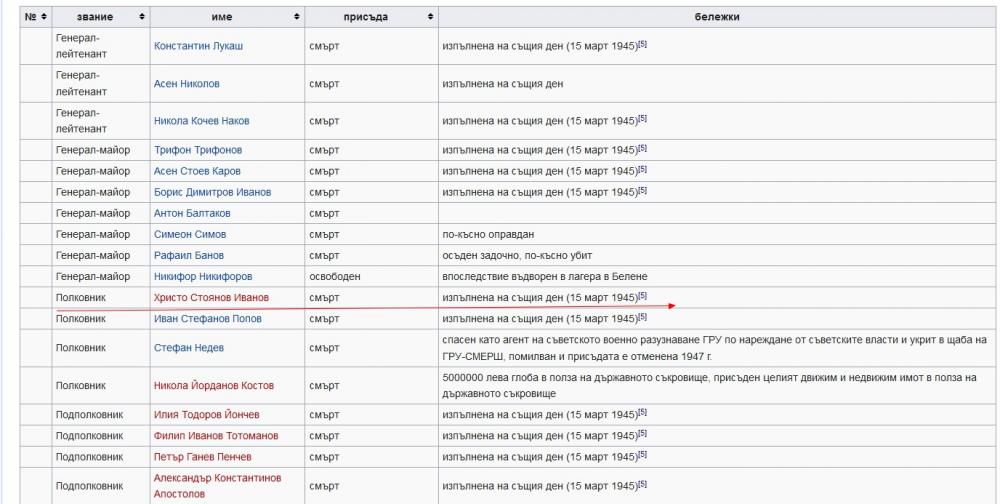Open red link Никола Йорданов Костов
1000x504 pixels.
[x=214, y=386]
